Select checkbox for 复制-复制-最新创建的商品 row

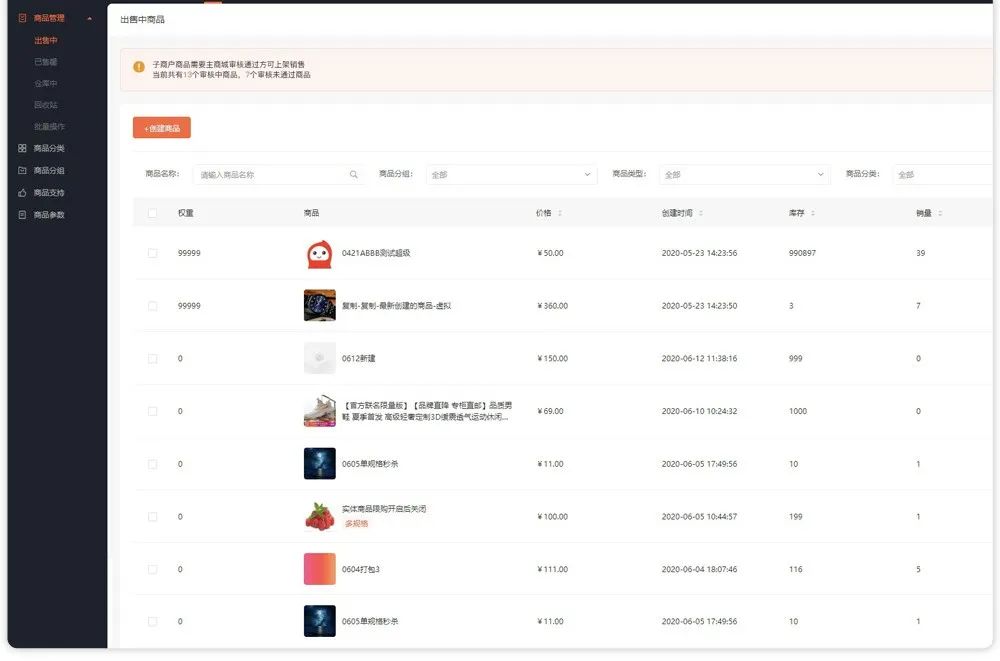(x=152, y=306)
